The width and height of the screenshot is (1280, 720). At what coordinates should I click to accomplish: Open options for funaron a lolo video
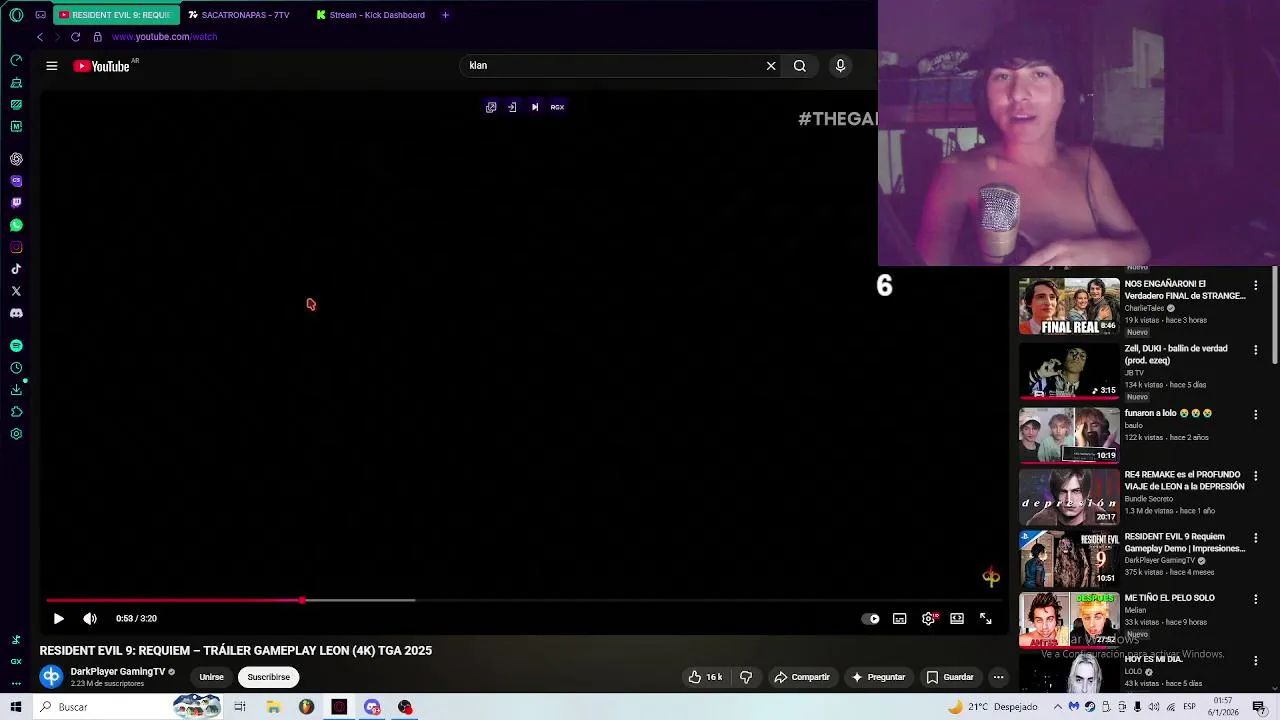tap(1256, 414)
